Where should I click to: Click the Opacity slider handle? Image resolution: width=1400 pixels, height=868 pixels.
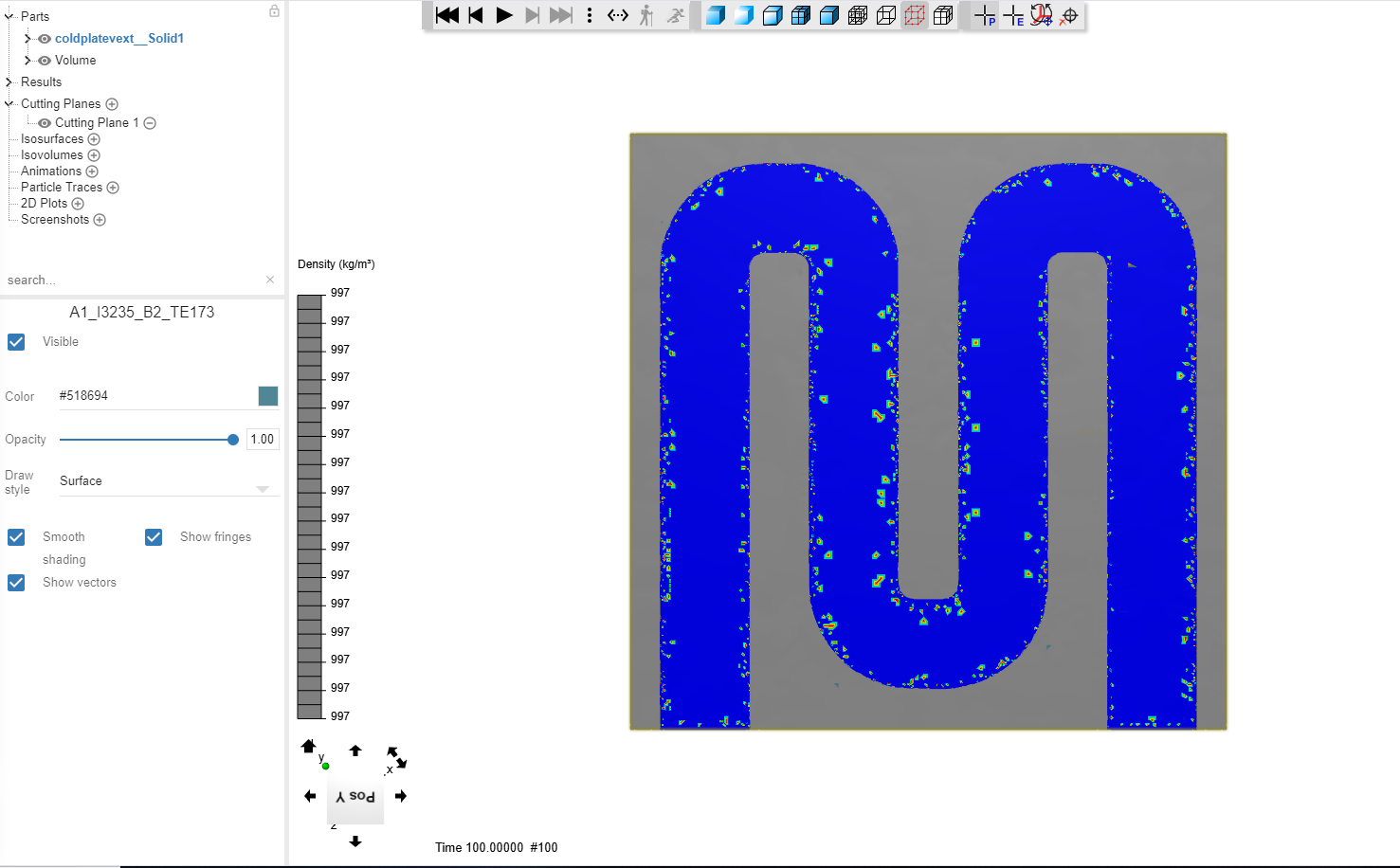tap(233, 440)
